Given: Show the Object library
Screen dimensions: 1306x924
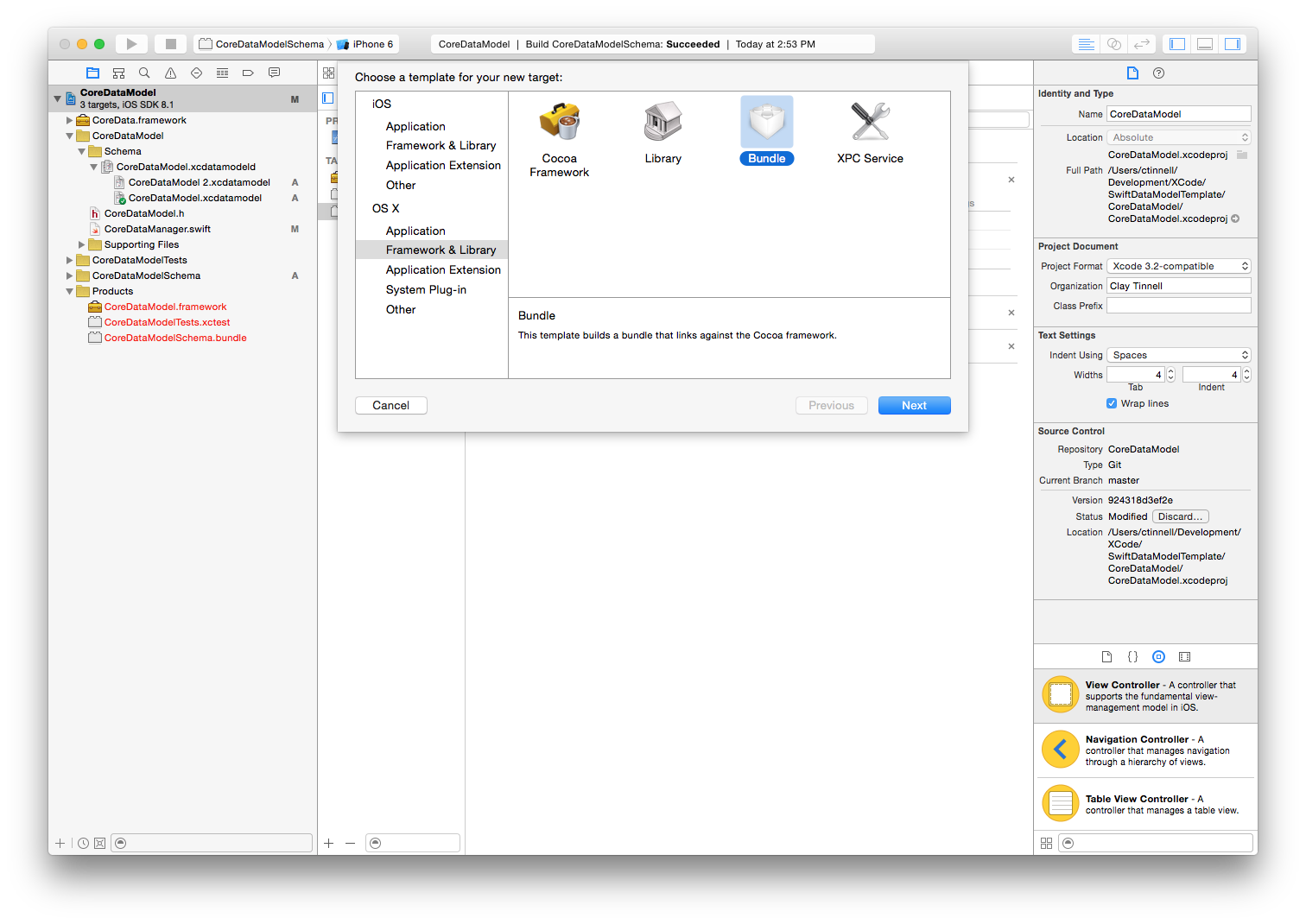Looking at the screenshot, I should (x=1159, y=657).
